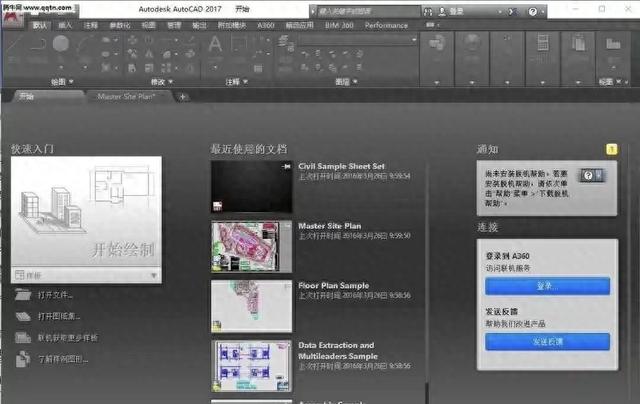The width and height of the screenshot is (640, 404).
Task: Toggle the pin on Civil Sample Sheet Set
Action: click(286, 166)
